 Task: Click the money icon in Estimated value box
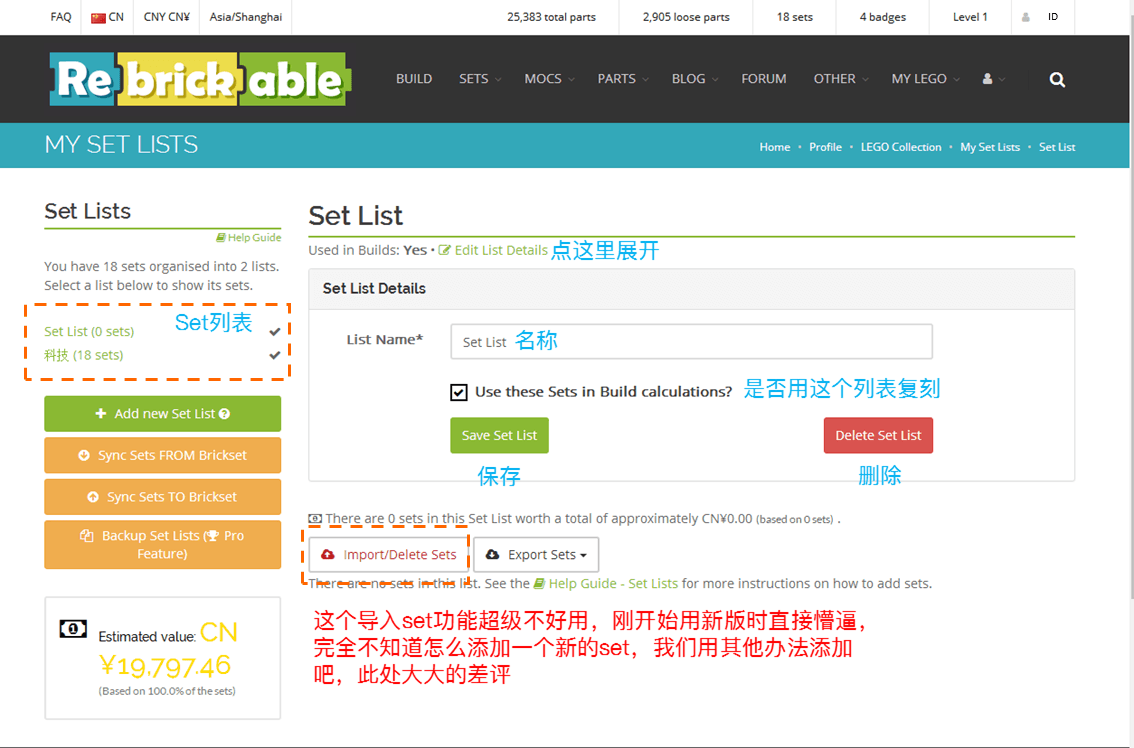[x=73, y=629]
